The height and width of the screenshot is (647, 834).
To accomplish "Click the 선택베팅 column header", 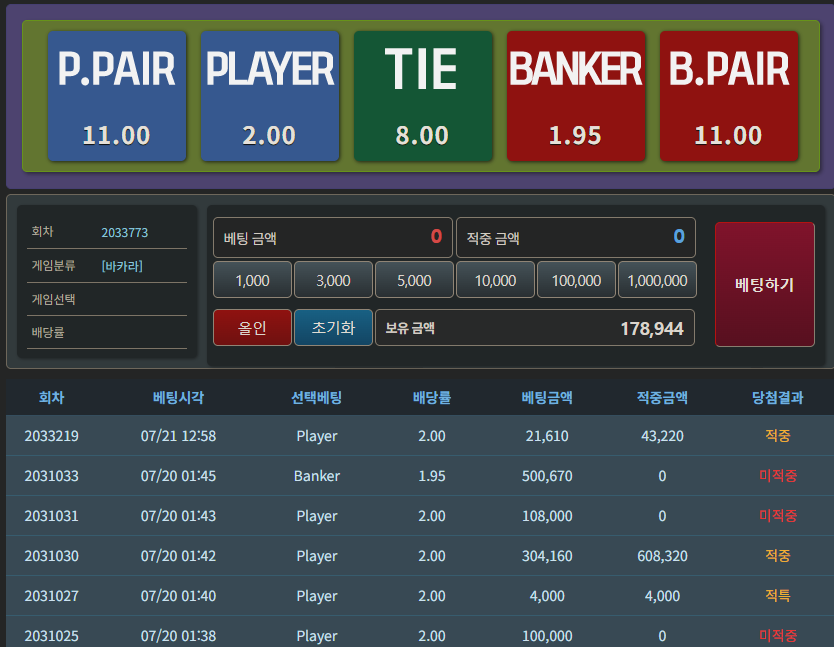I will [316, 397].
